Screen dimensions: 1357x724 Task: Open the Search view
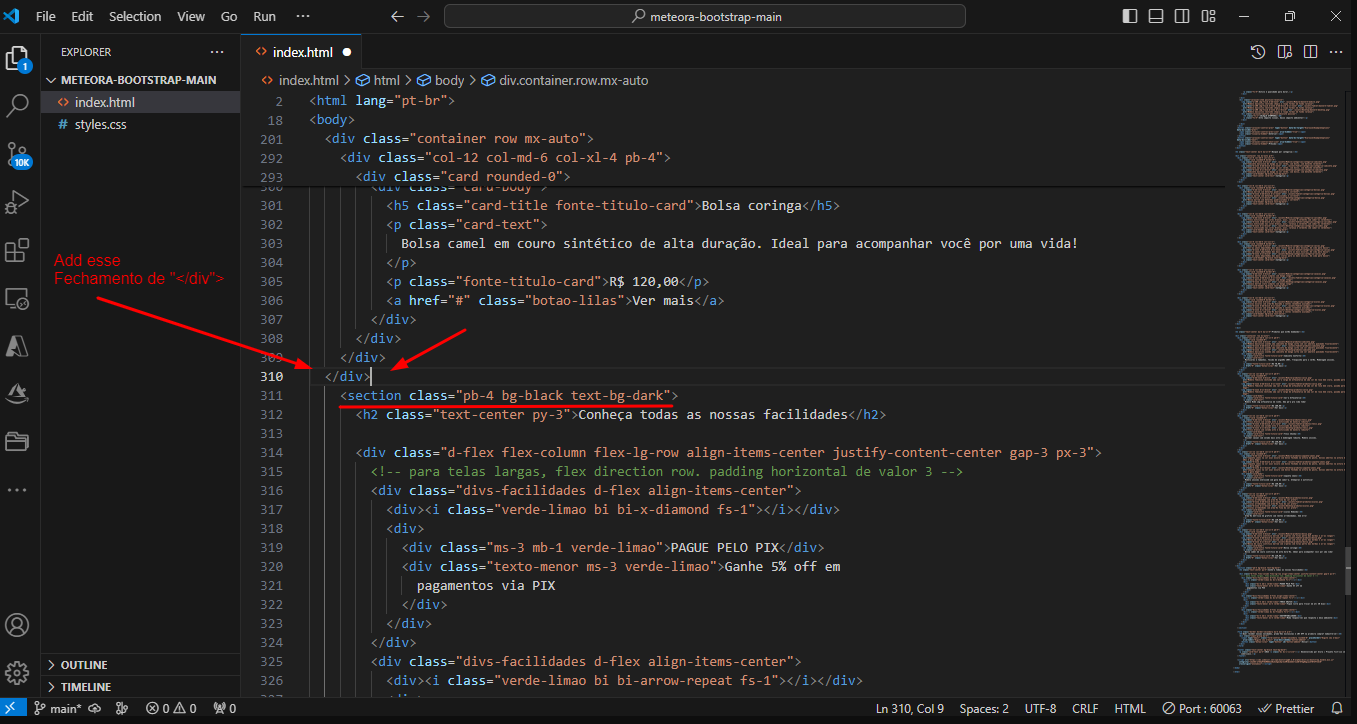point(17,104)
